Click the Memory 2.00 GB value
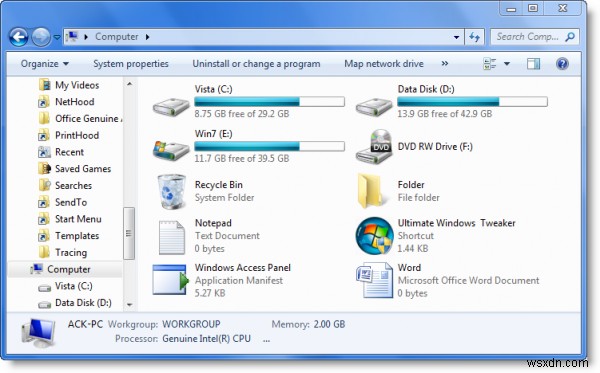Image resolution: width=600 pixels, height=373 pixels. pyautogui.click(x=329, y=324)
